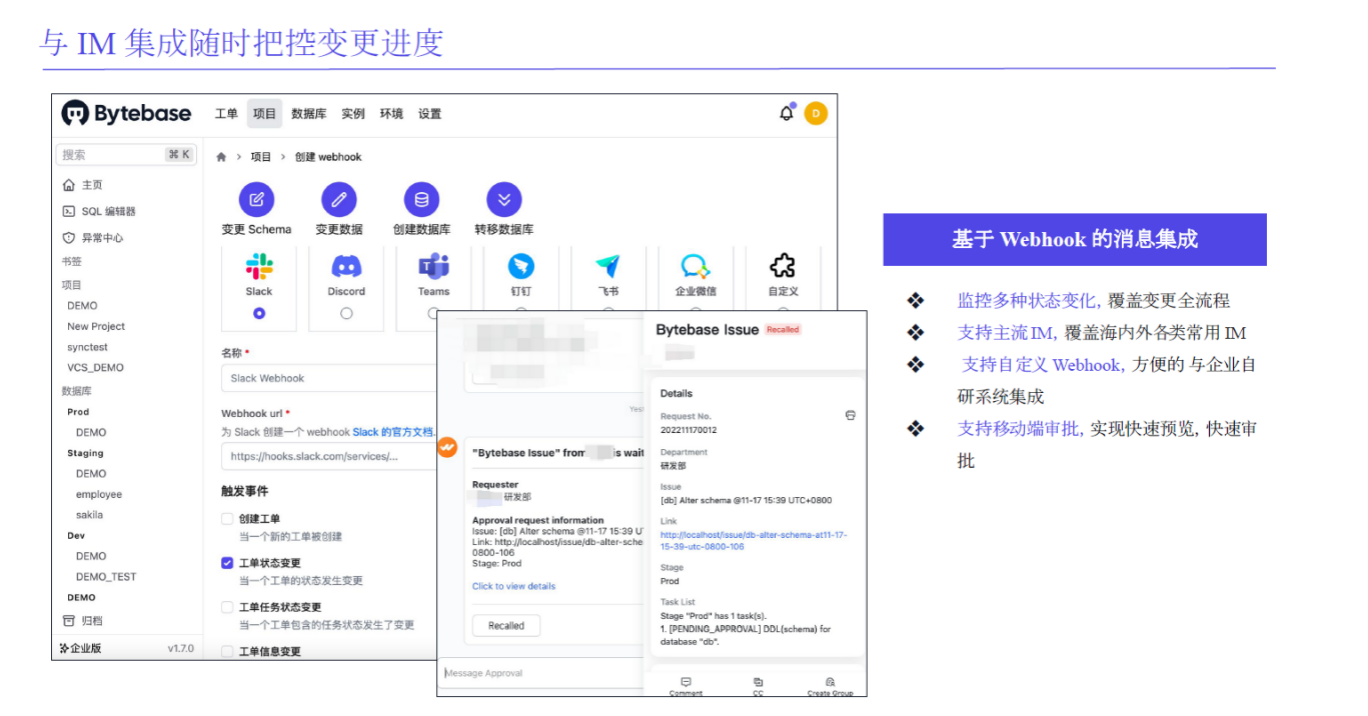Open project DEMO under 项目
This screenshot has width=1368, height=716.
[82, 306]
